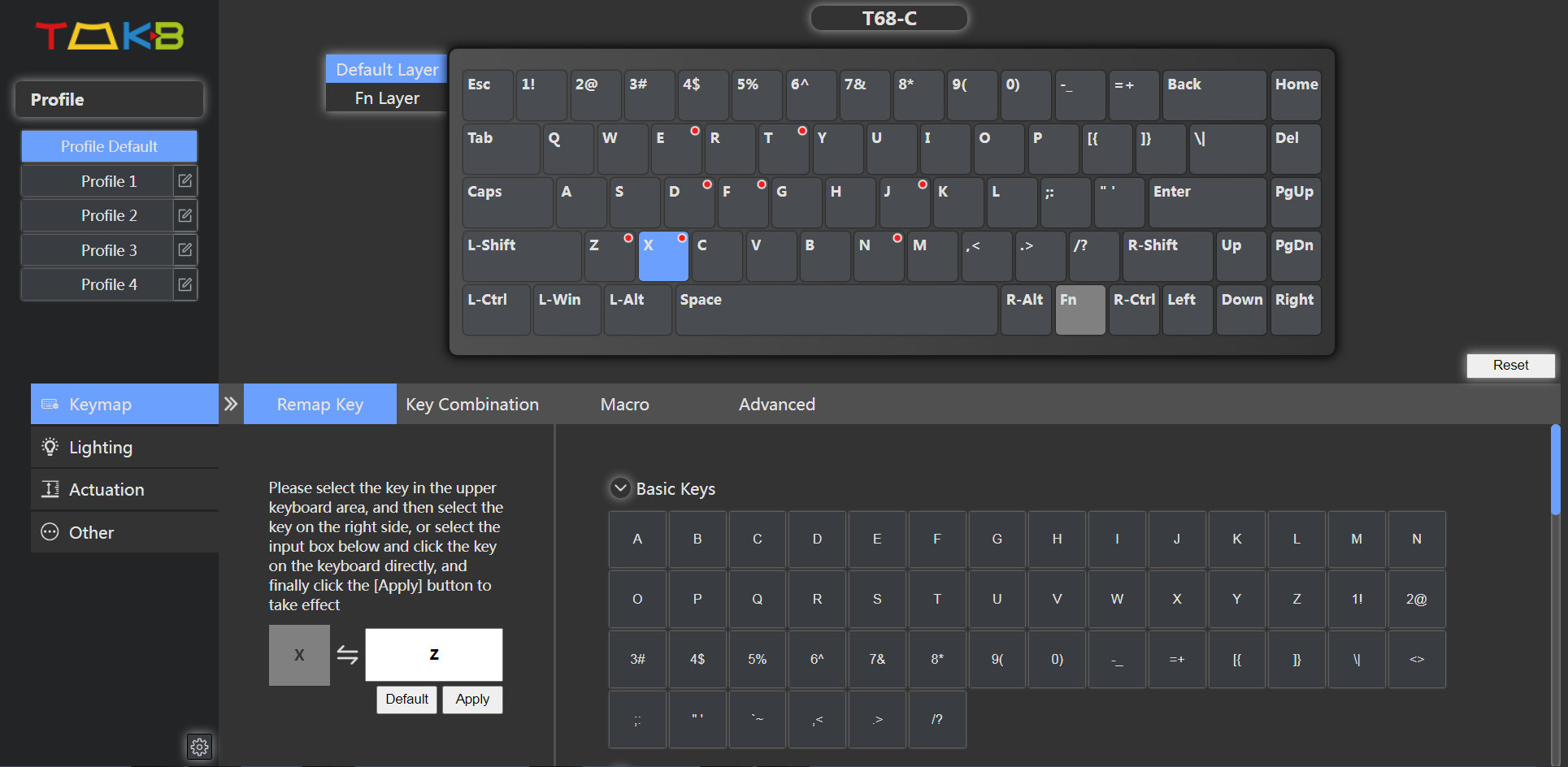Open the Lighting section
Image resolution: width=1568 pixels, height=767 pixels.
100,447
